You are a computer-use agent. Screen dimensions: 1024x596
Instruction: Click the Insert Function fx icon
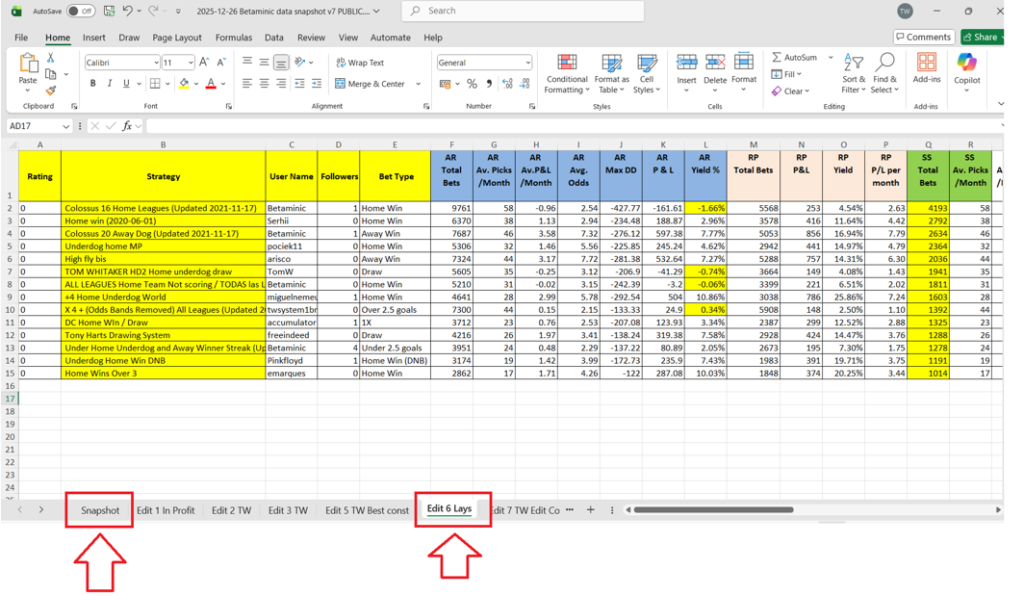pyautogui.click(x=128, y=126)
